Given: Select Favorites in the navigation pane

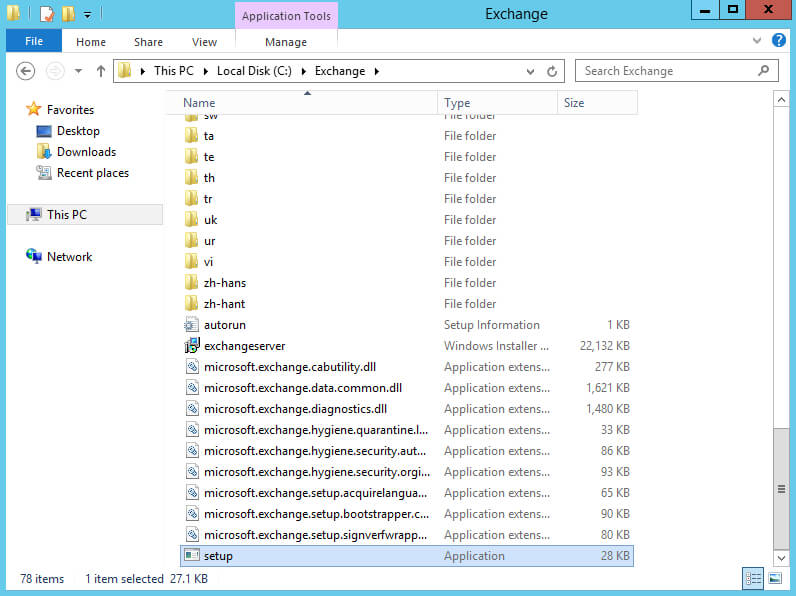Looking at the screenshot, I should (x=70, y=110).
